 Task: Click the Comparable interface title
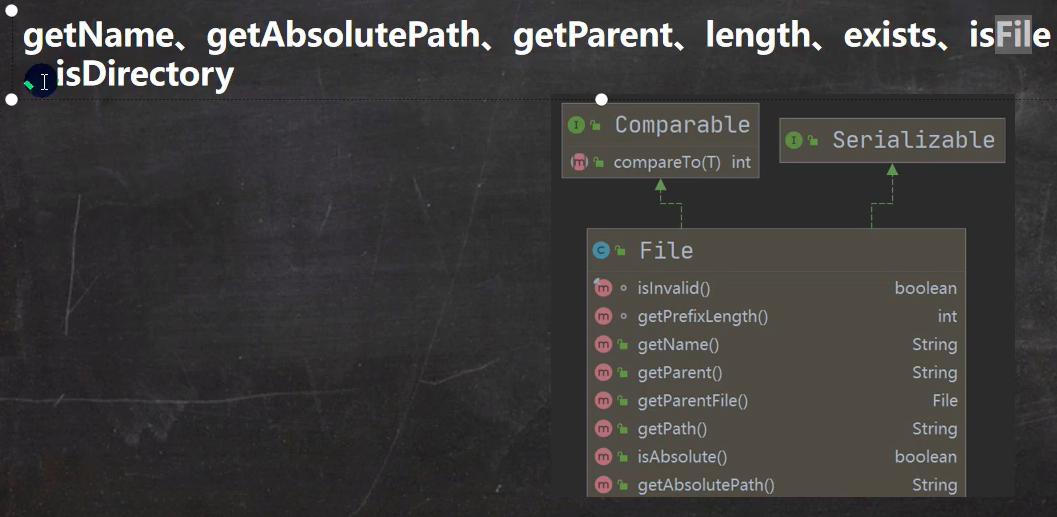[682, 125]
